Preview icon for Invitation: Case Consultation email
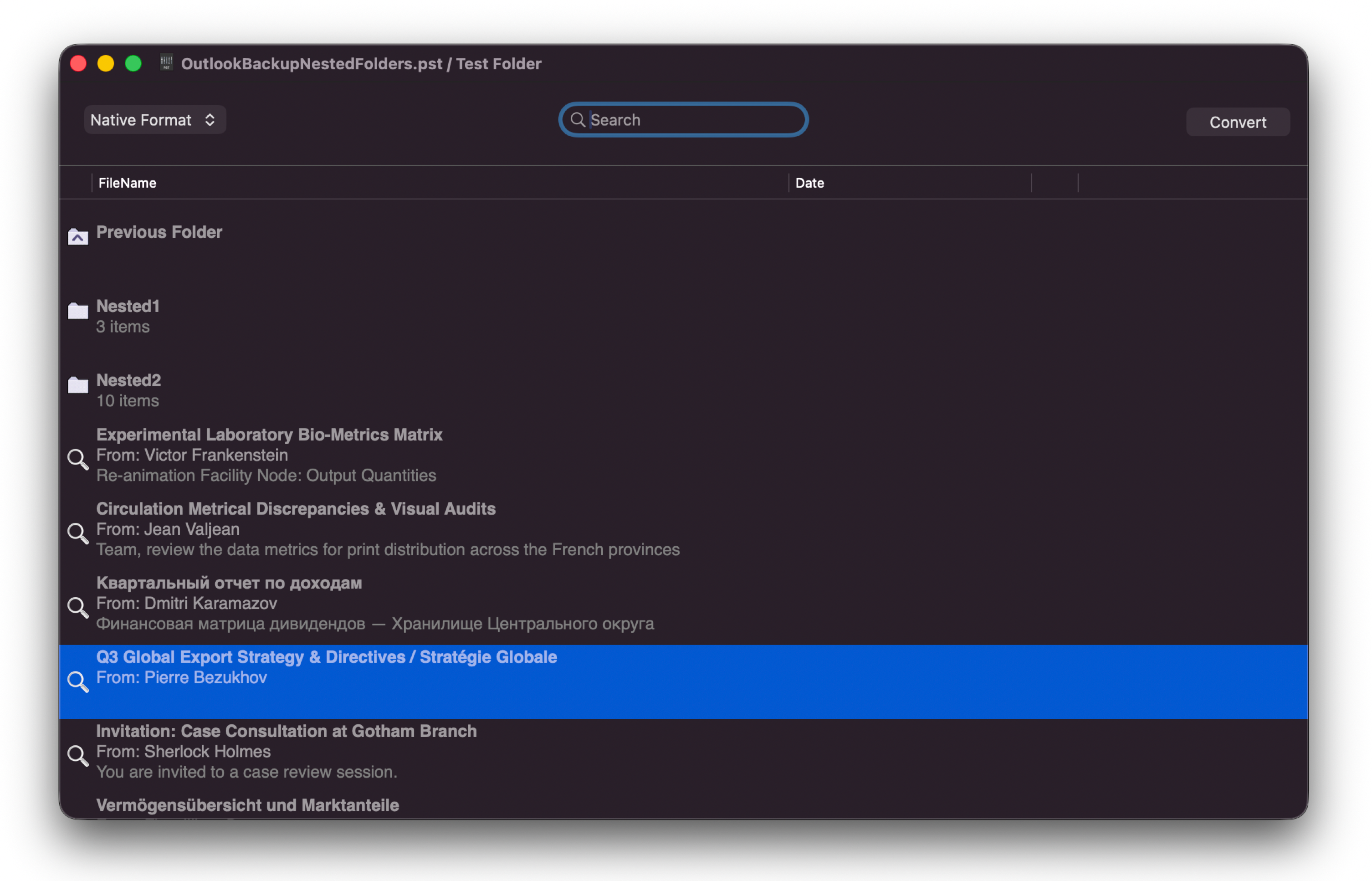This screenshot has height=881, width=1372. (x=78, y=756)
